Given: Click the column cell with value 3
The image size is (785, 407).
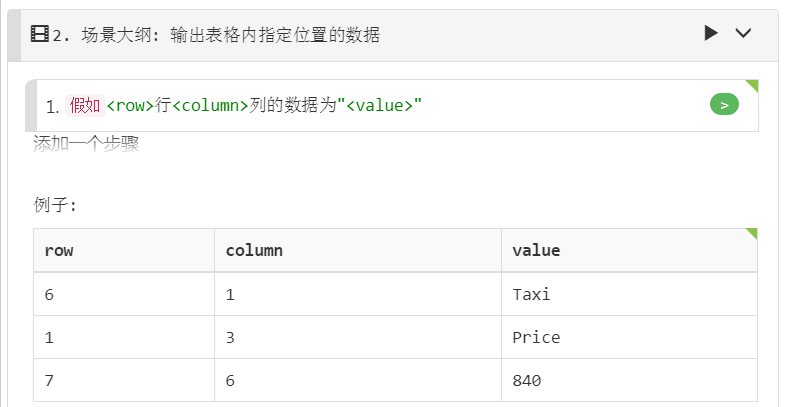Looking at the screenshot, I should point(357,337).
